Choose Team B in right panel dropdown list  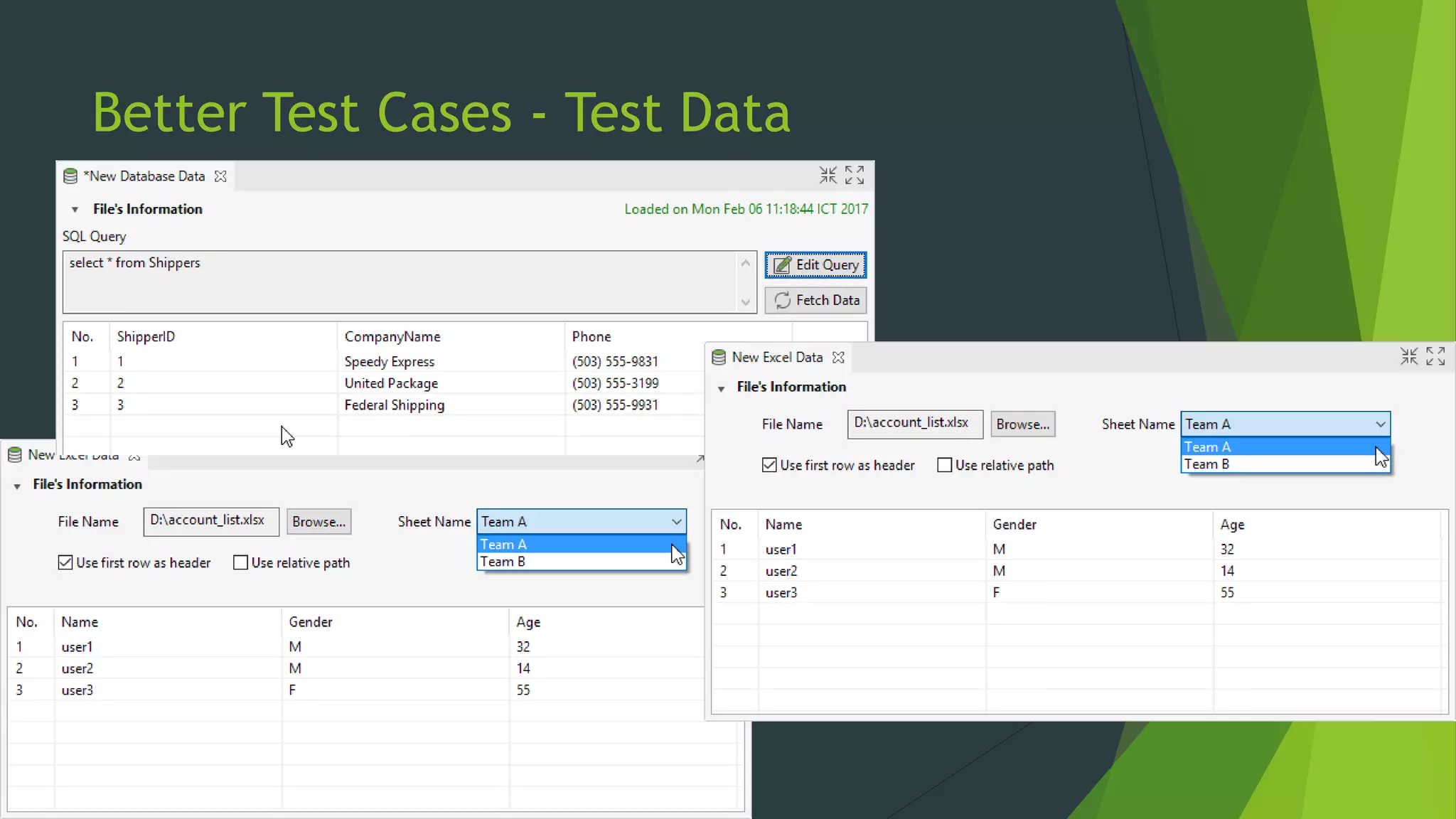1285,464
